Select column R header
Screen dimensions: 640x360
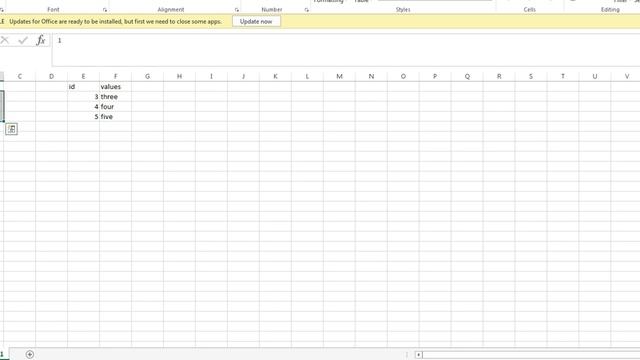pos(499,76)
